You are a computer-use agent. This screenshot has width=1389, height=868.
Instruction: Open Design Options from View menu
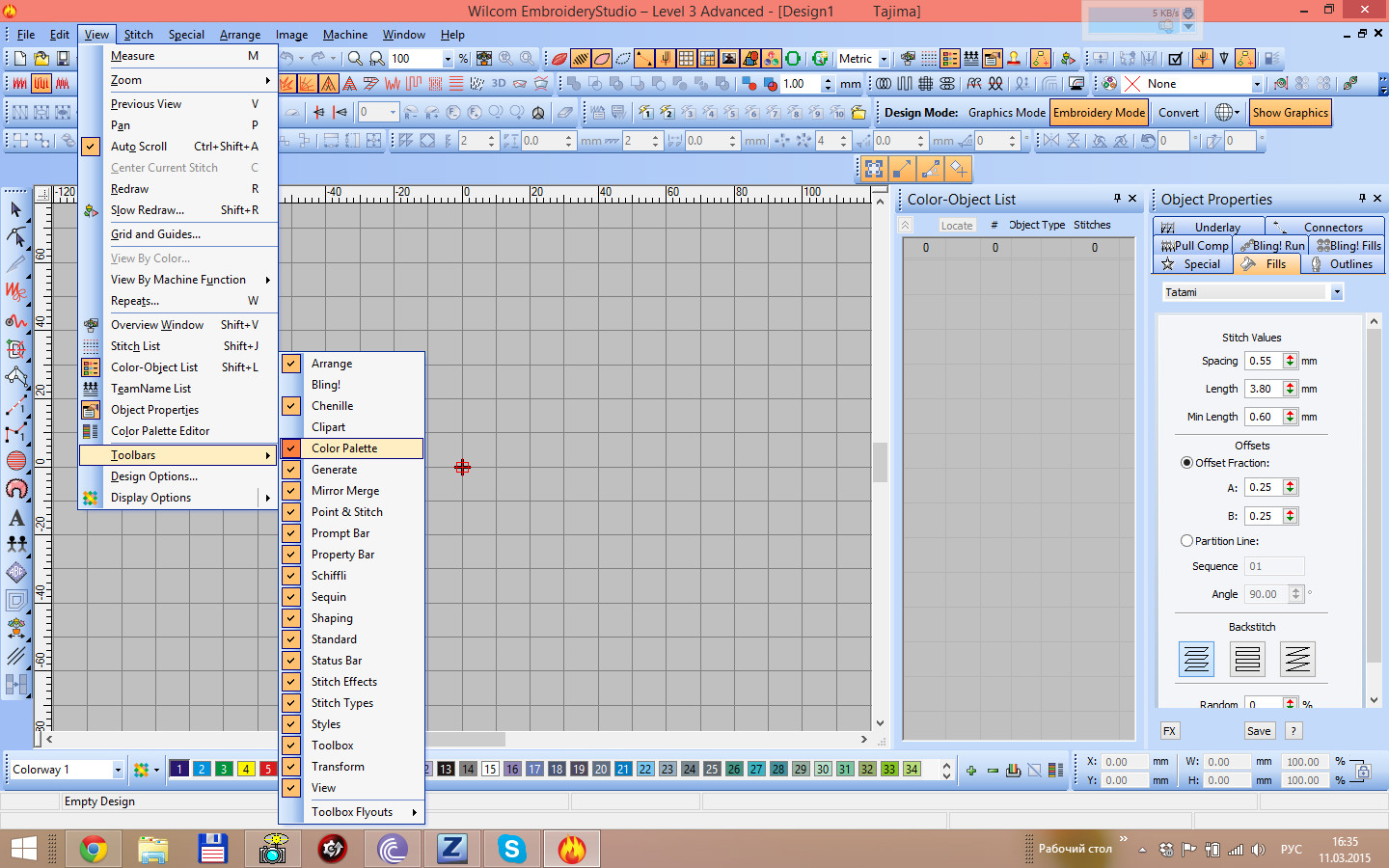(x=153, y=476)
